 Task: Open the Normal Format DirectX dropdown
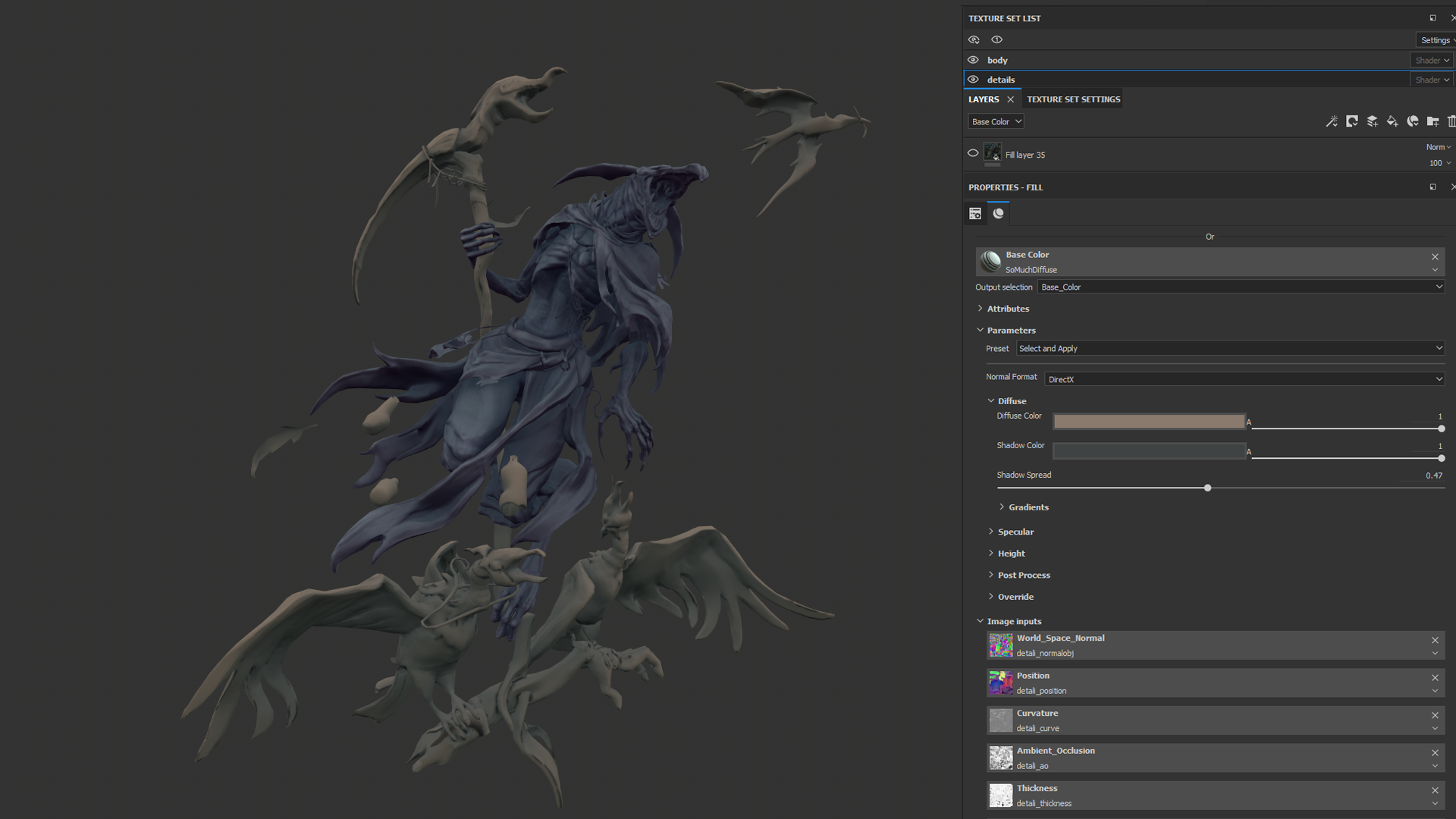(1244, 379)
